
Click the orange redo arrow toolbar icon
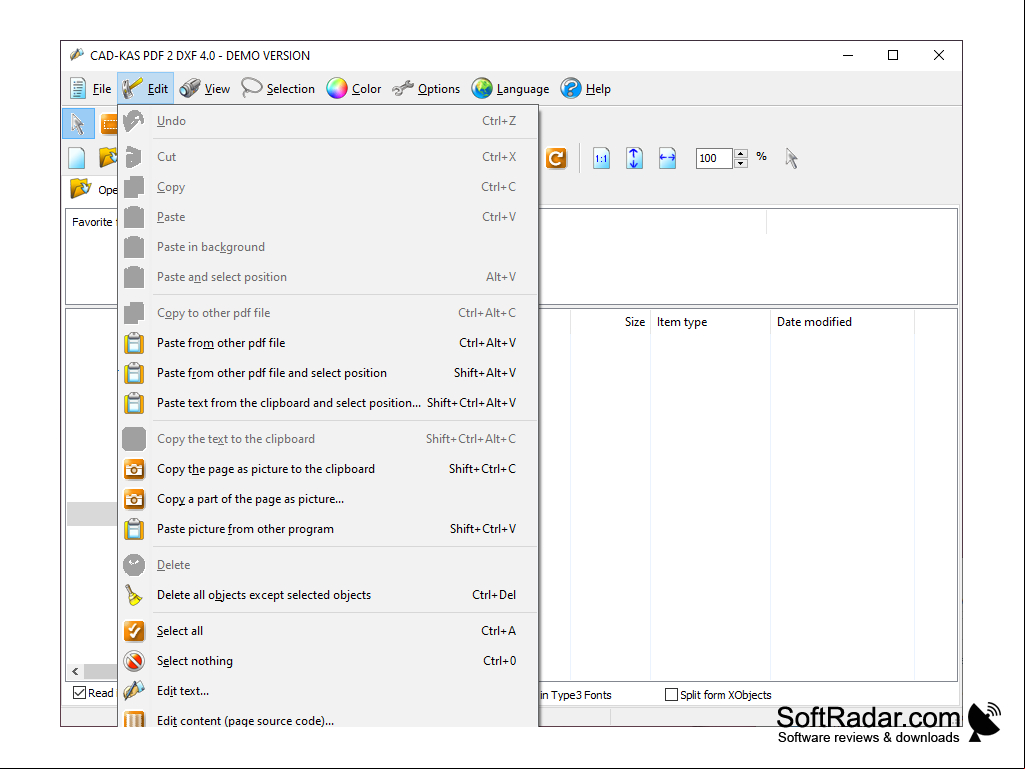pos(556,158)
